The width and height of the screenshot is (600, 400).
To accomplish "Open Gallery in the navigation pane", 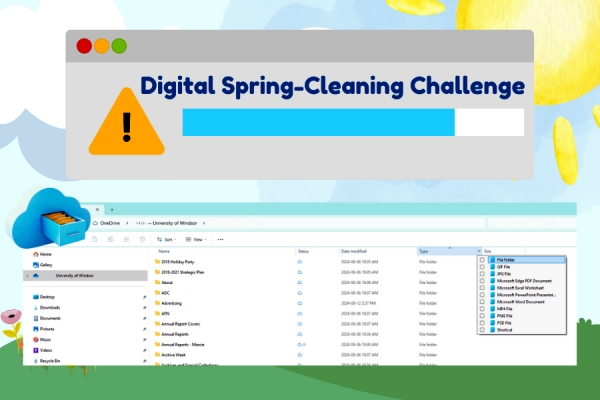I will (x=47, y=264).
